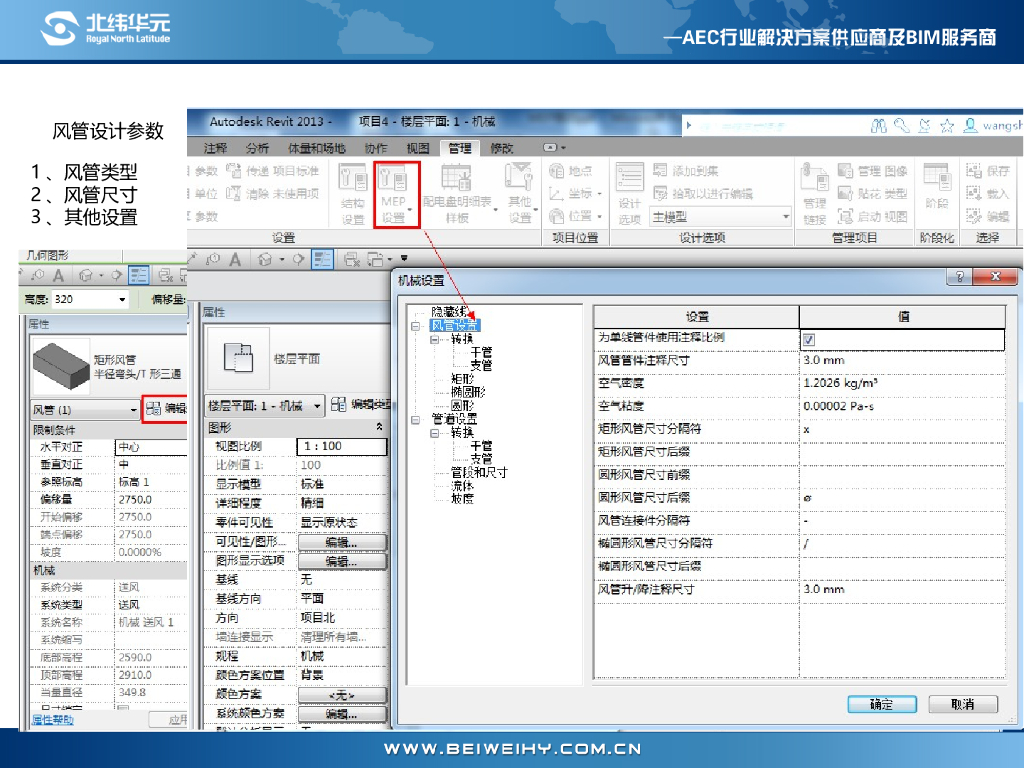Open the 坐标 coordinates tool
This screenshot has width=1024, height=768.
(575, 193)
